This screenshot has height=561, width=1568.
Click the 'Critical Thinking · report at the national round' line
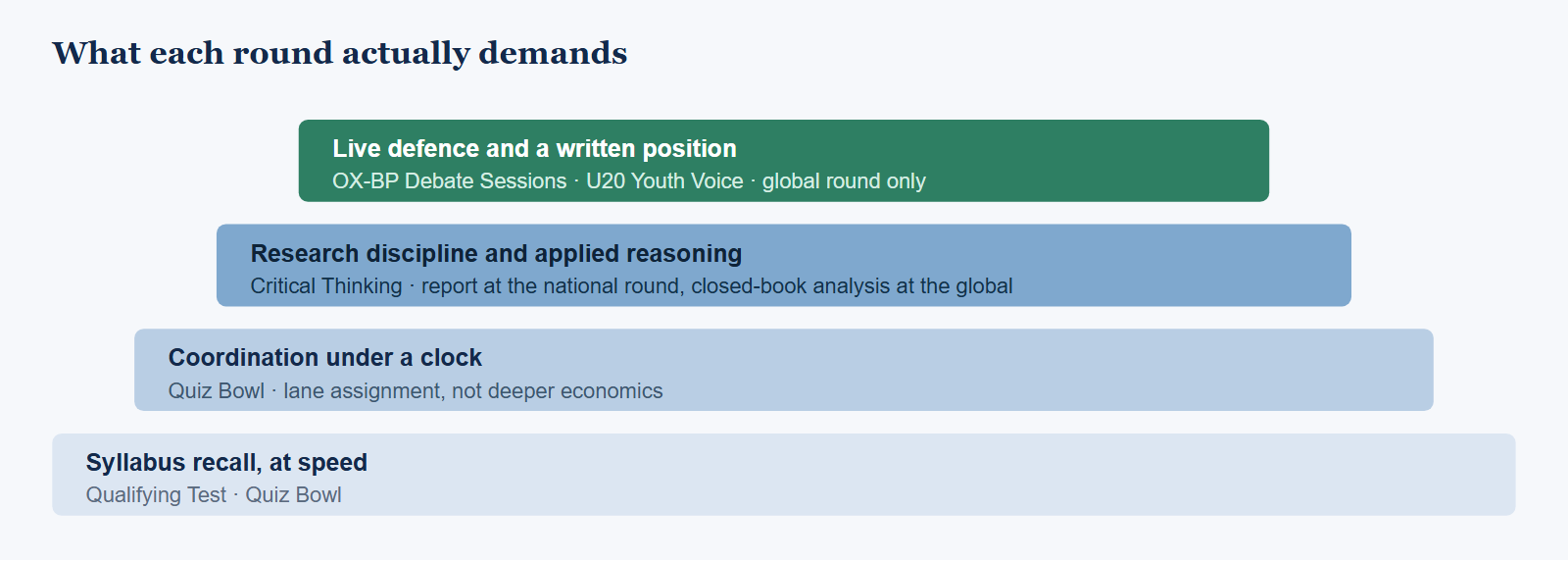pyautogui.click(x=631, y=286)
